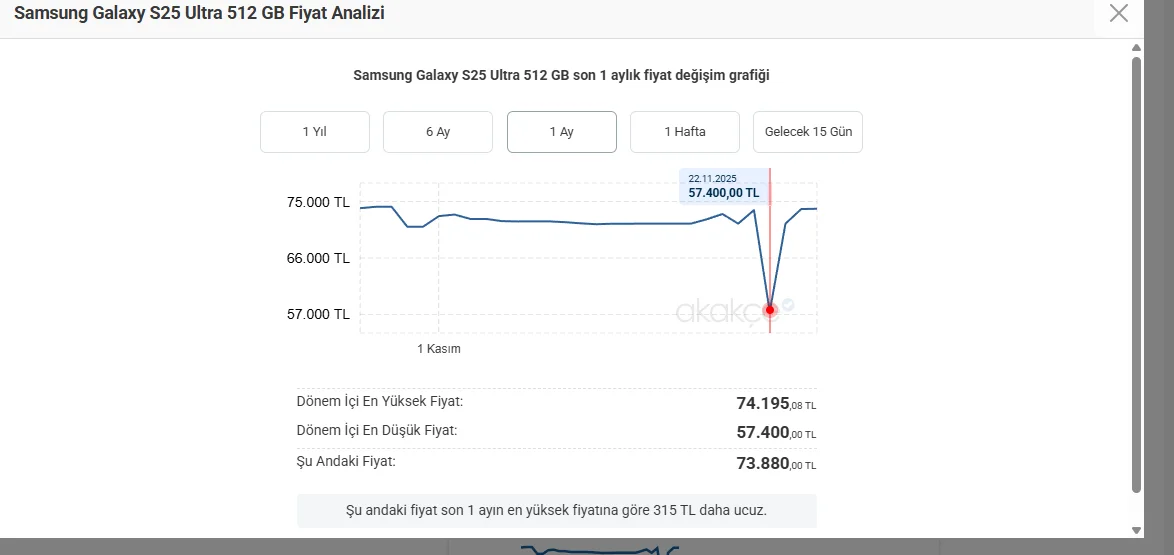The image size is (1174, 555).
Task: Open the Gelecek 15 Gün forecast
Action: 808,132
